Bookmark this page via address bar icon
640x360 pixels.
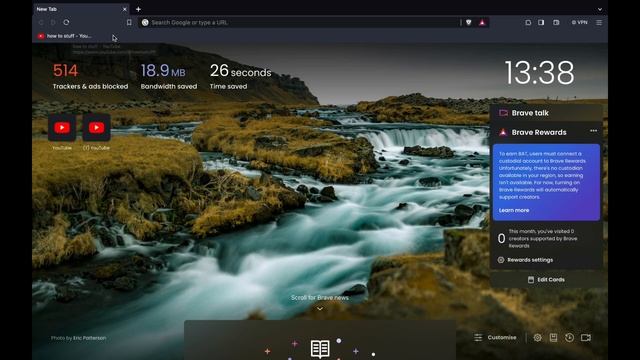129,22
